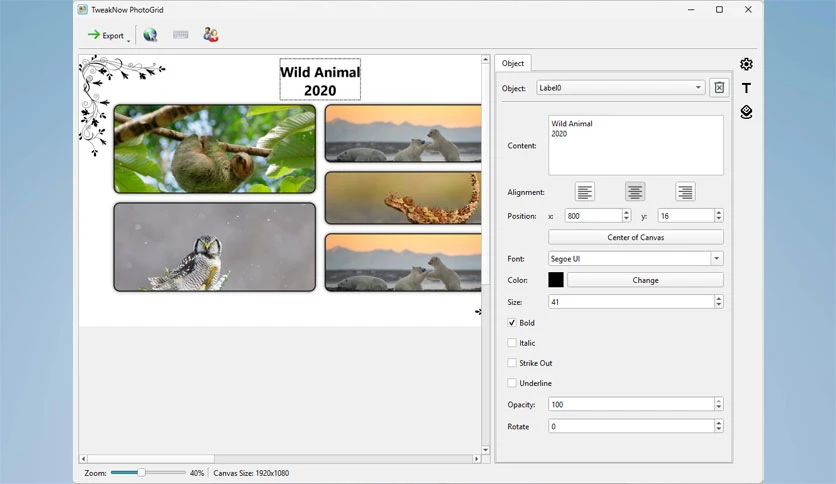836x484 pixels.
Task: Increase the Position x value
Action: 626,212
